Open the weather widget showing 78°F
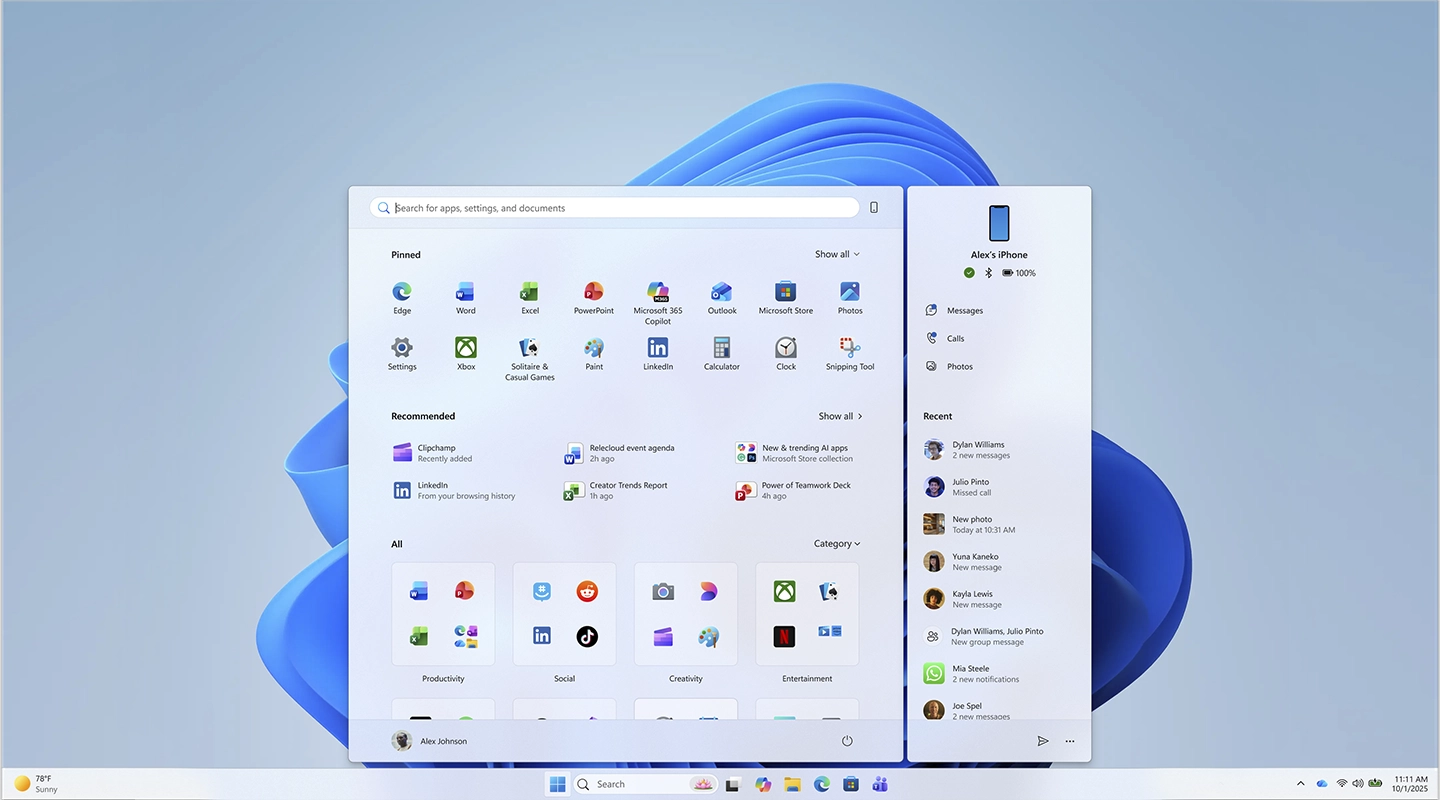The height and width of the screenshot is (800, 1440). click(36, 783)
